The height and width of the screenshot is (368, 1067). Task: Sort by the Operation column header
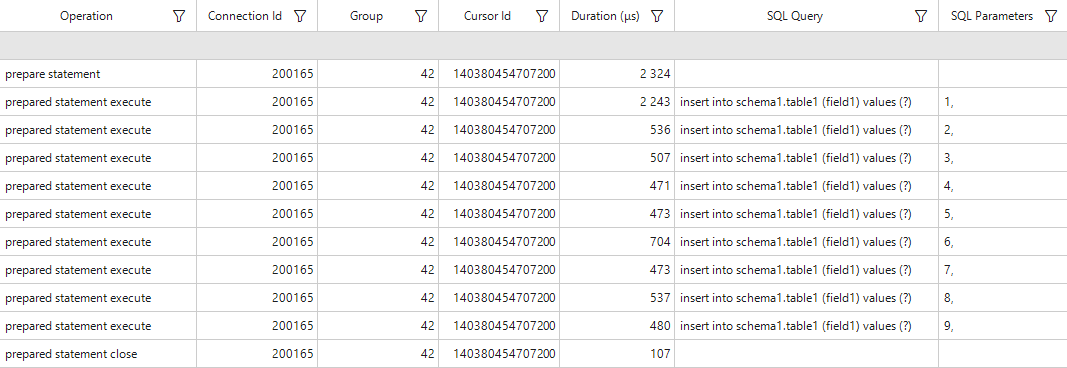[86, 16]
